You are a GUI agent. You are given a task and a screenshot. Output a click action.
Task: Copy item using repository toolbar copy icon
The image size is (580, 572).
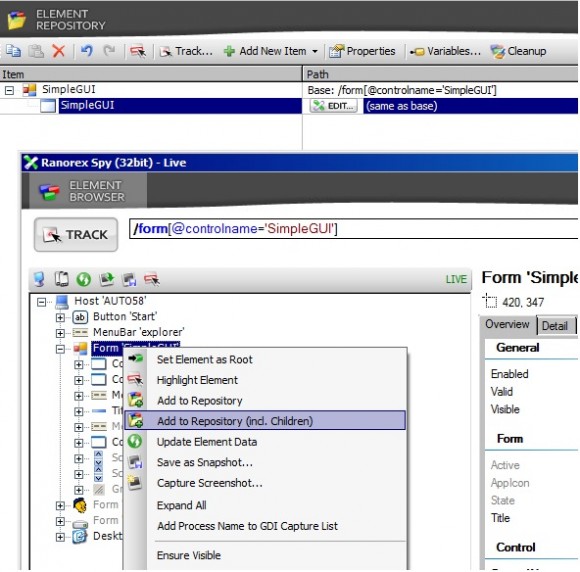pos(14,51)
